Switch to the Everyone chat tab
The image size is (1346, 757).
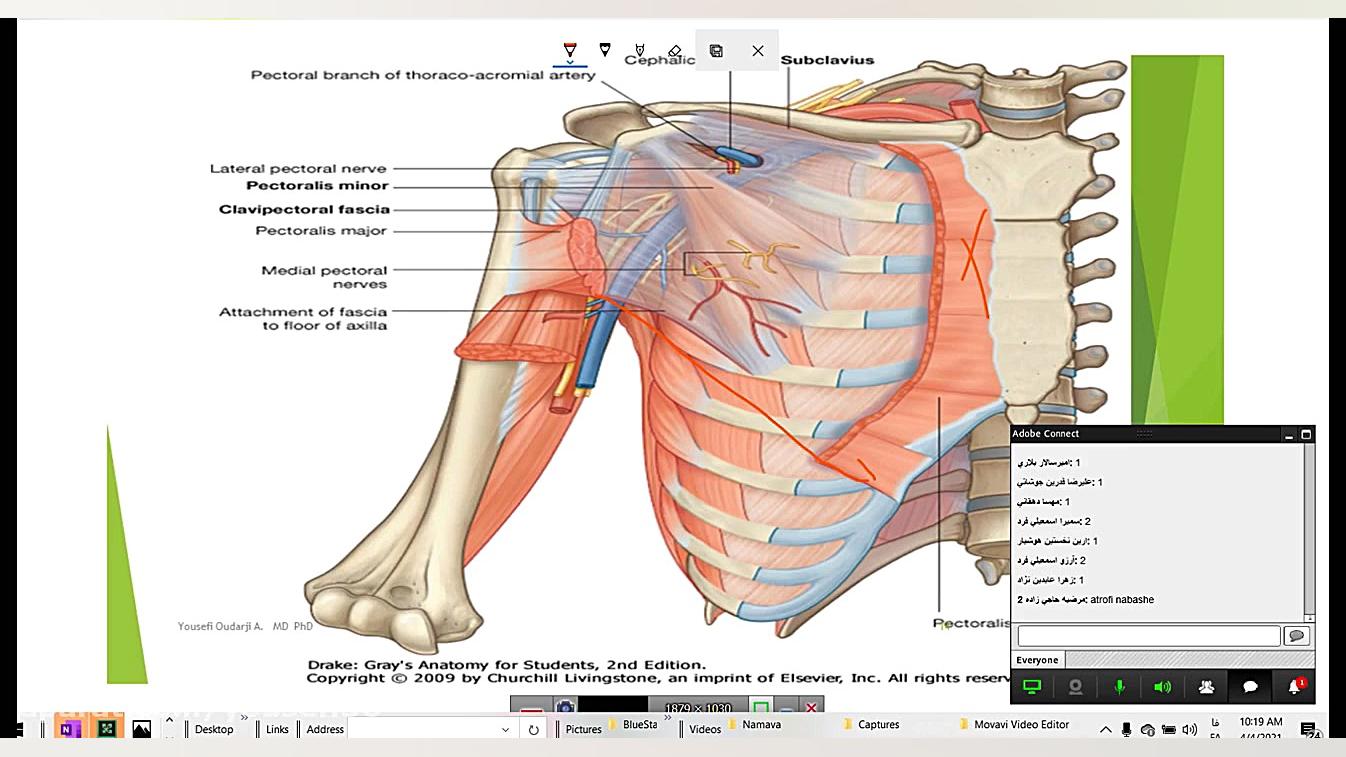pyautogui.click(x=1037, y=660)
